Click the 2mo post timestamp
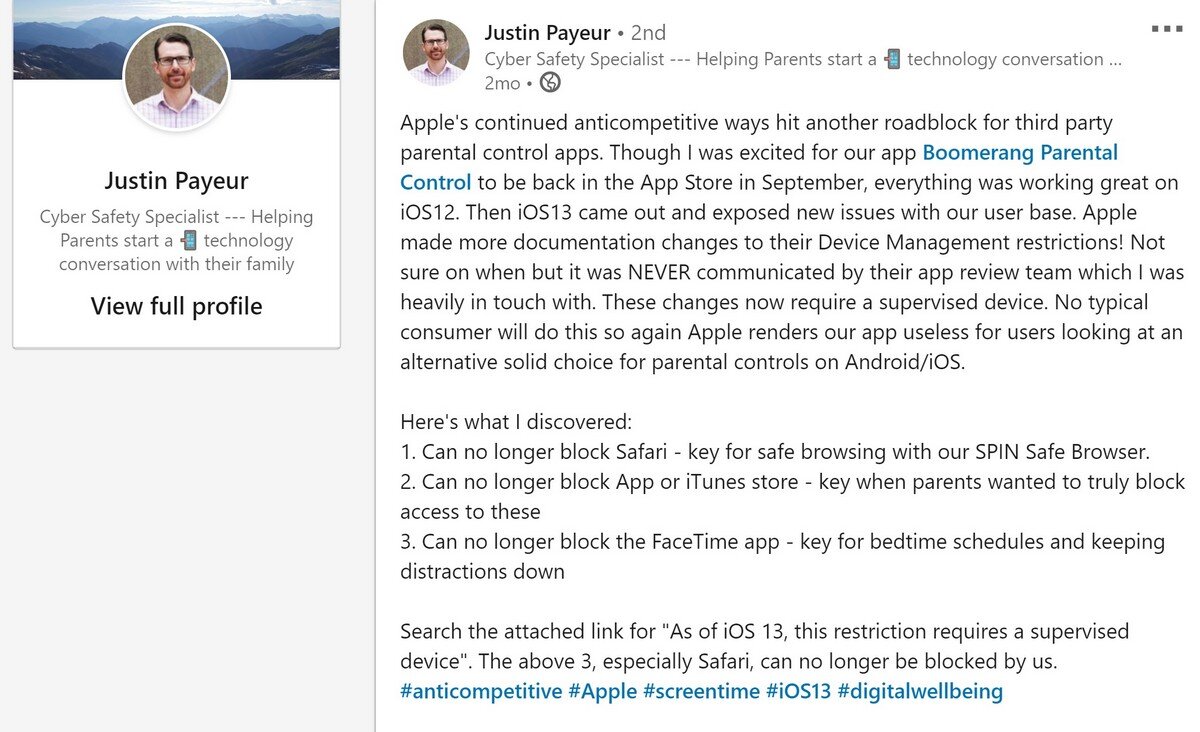 click(502, 83)
